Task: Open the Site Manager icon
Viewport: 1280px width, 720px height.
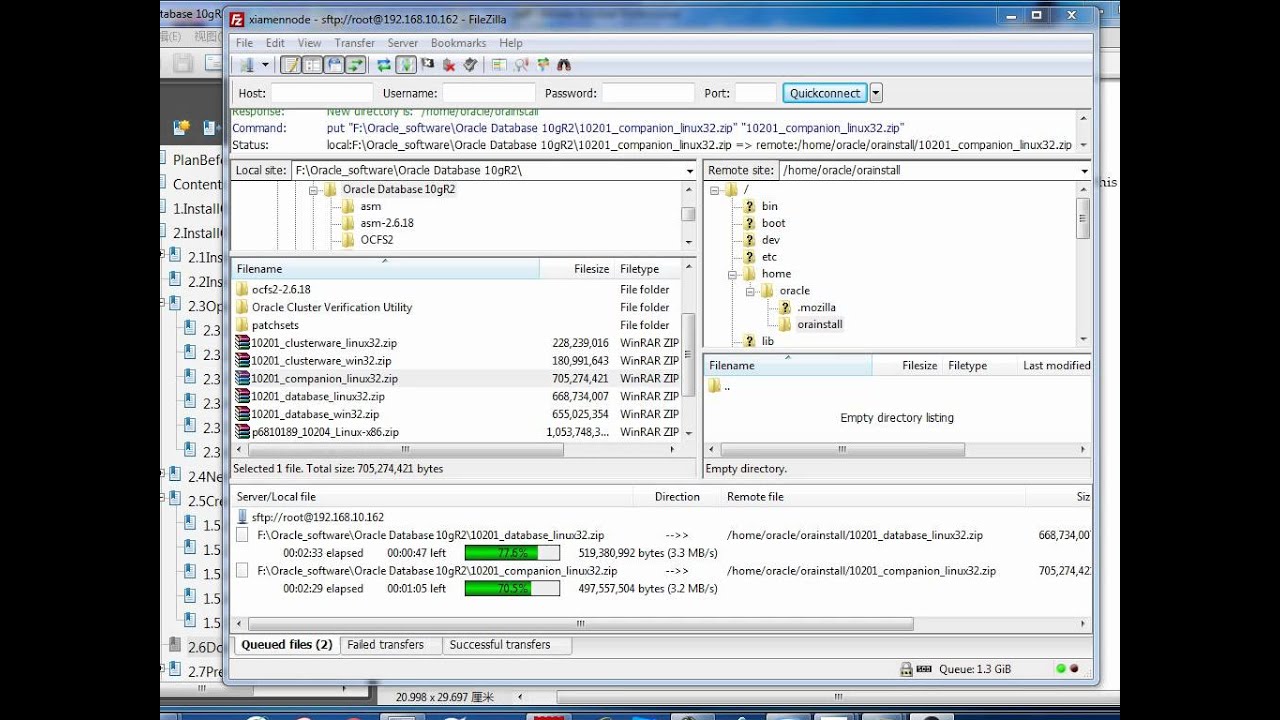Action: click(x=246, y=65)
